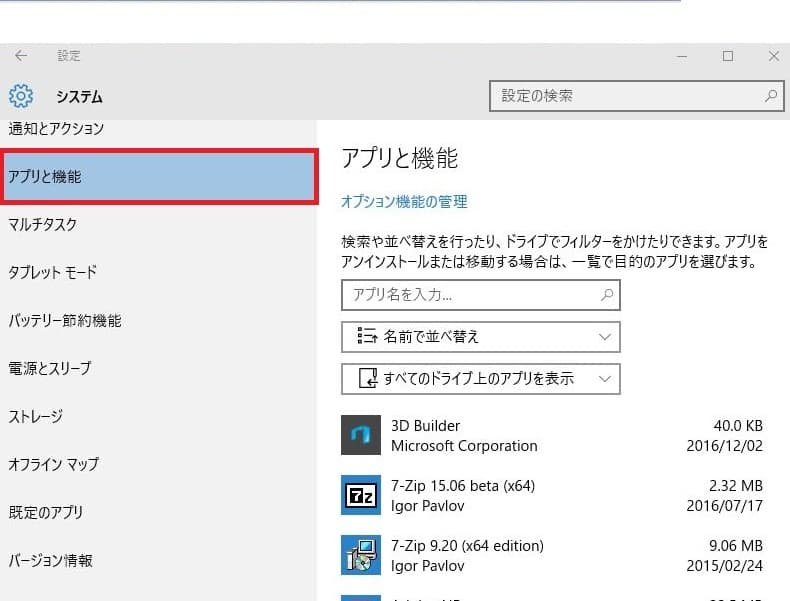Image resolution: width=790 pixels, height=601 pixels.
Task: Click the drive icon beside すべてのドライブ上のアプリを表示
Action: [368, 378]
